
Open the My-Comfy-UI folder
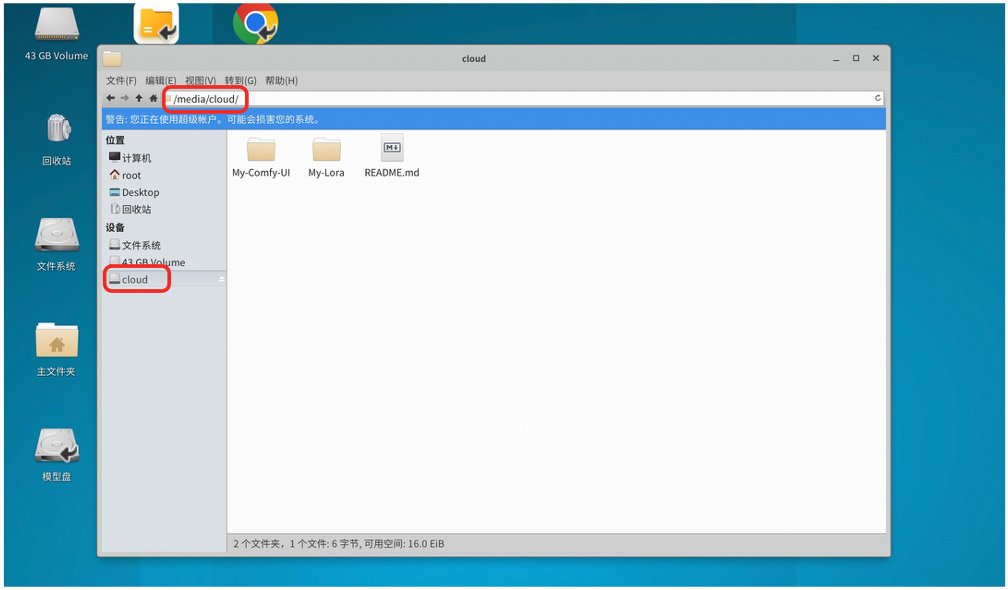(x=261, y=150)
